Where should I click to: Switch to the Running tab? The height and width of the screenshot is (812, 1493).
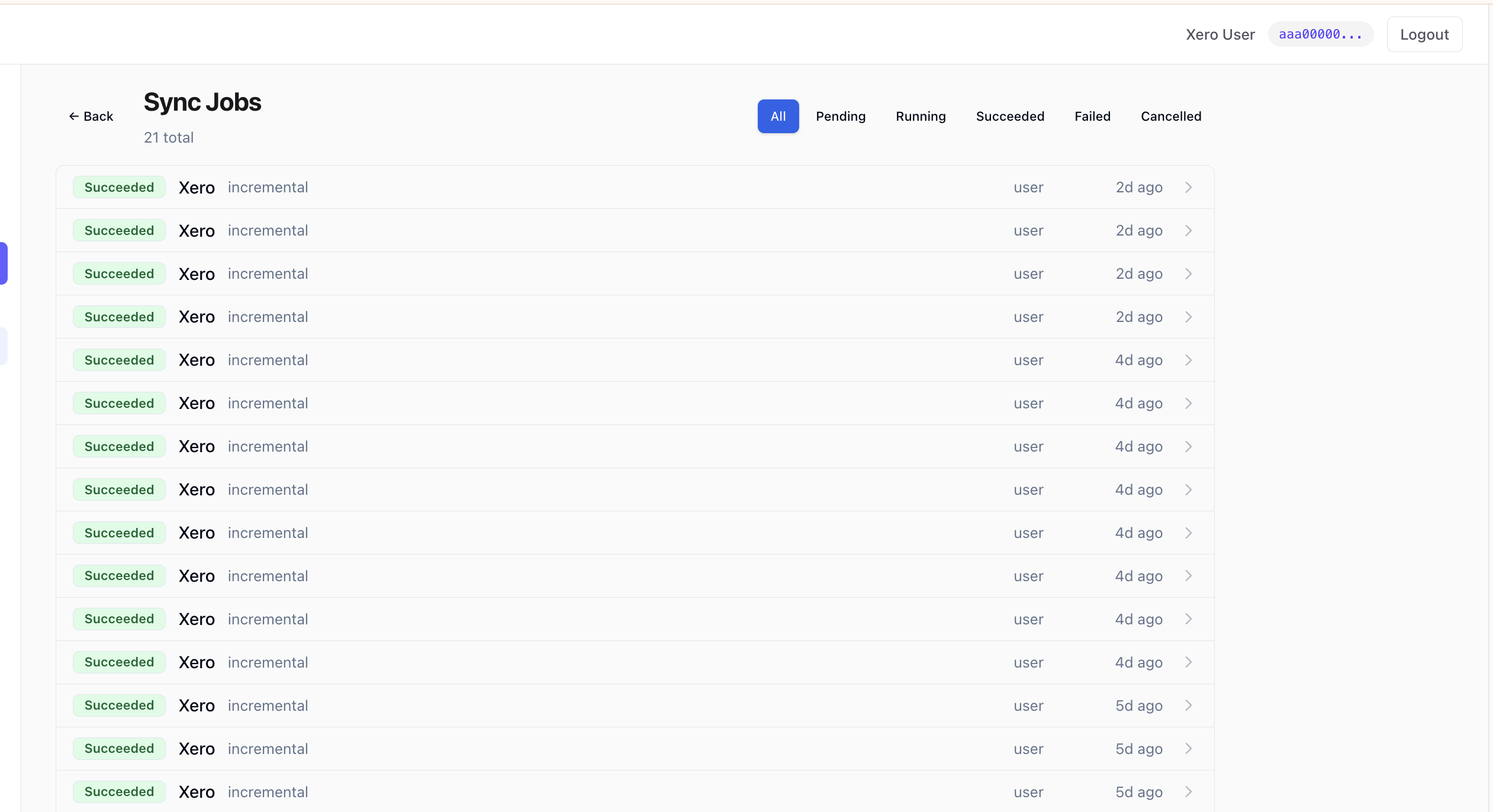tap(920, 116)
